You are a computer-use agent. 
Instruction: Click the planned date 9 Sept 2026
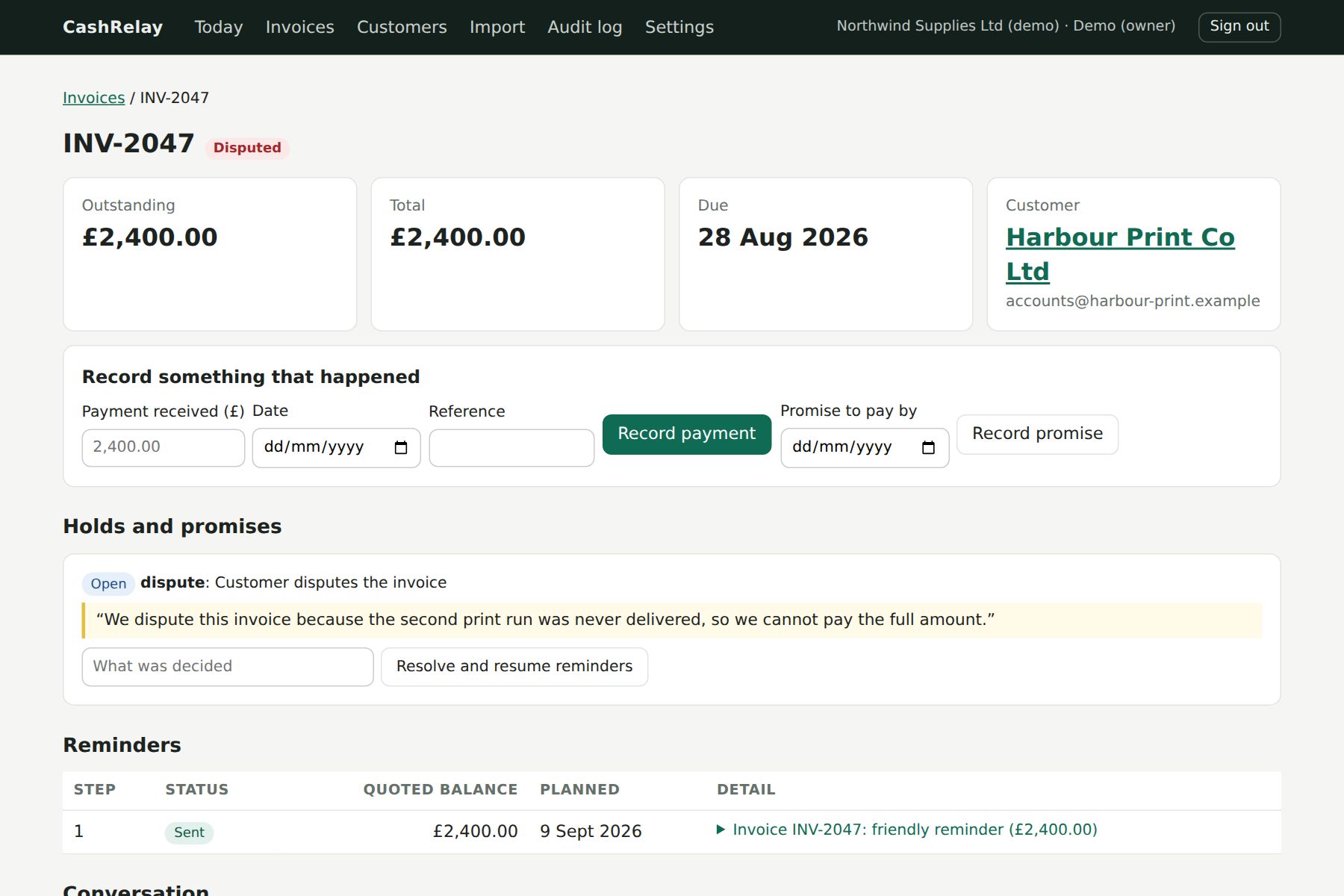pyautogui.click(x=591, y=832)
